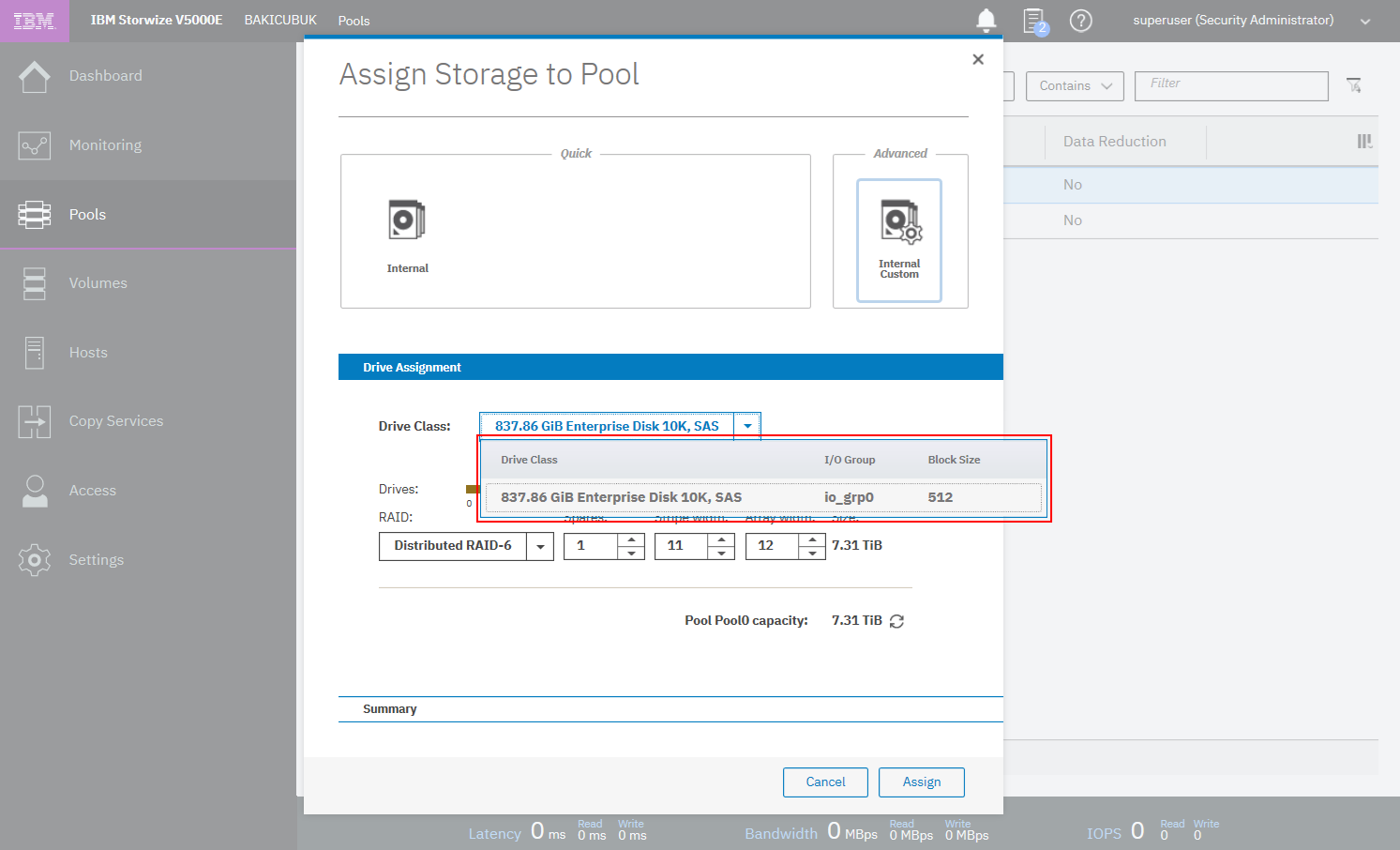Click Block Size column header
Screen dimensions: 1400x850
[954, 460]
